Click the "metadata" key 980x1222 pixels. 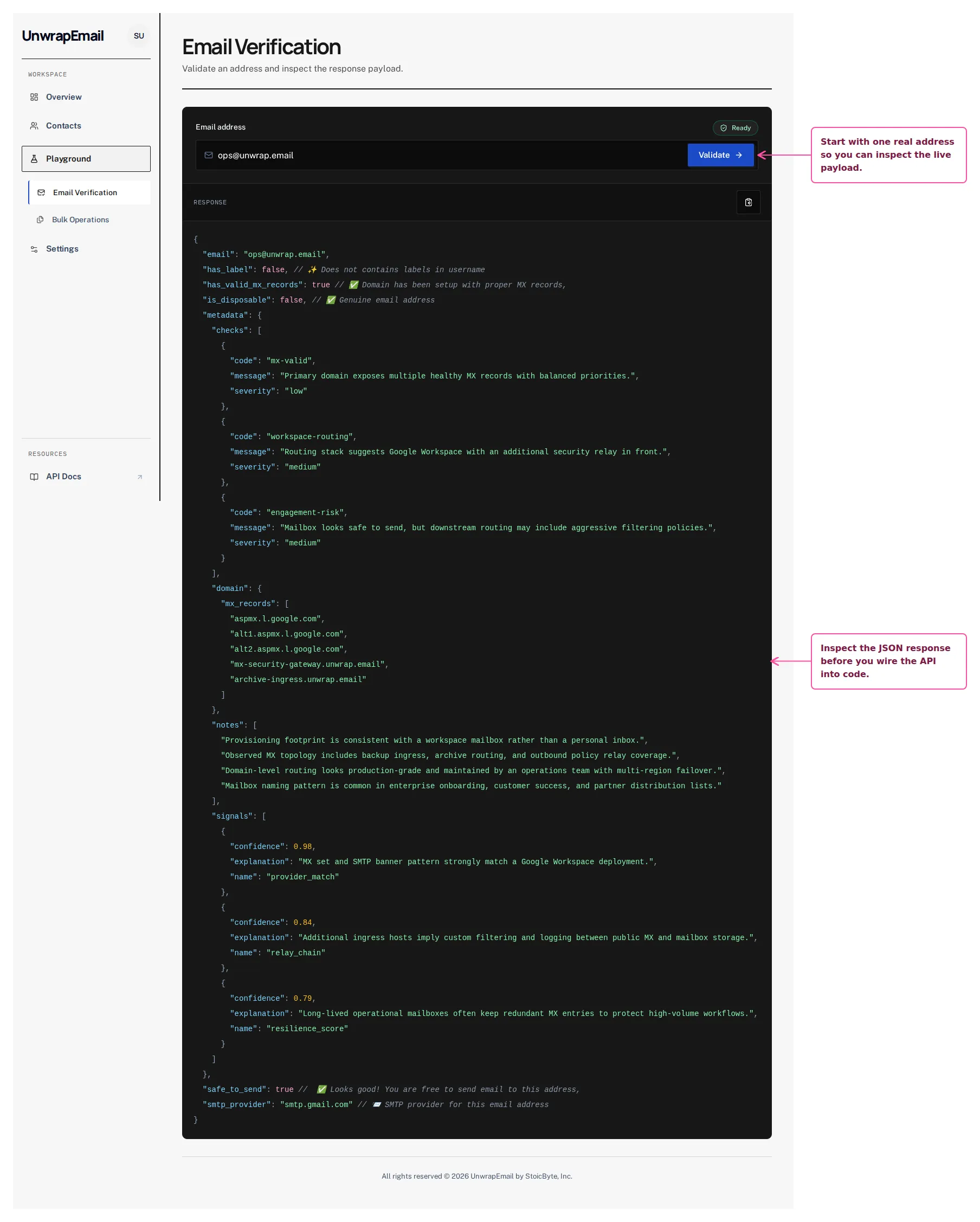click(225, 316)
